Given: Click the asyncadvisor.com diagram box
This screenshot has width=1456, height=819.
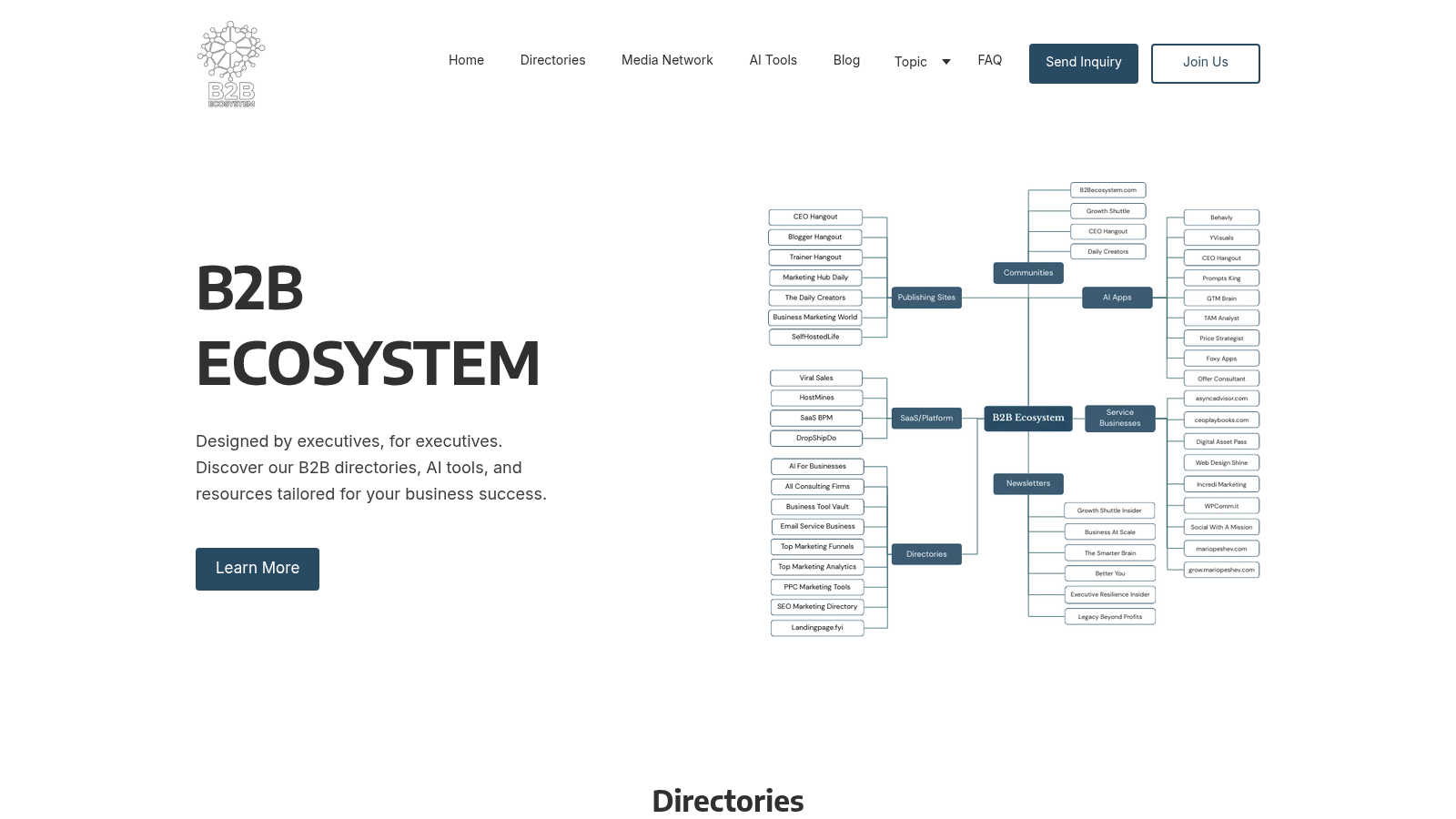Looking at the screenshot, I should point(1221,399).
